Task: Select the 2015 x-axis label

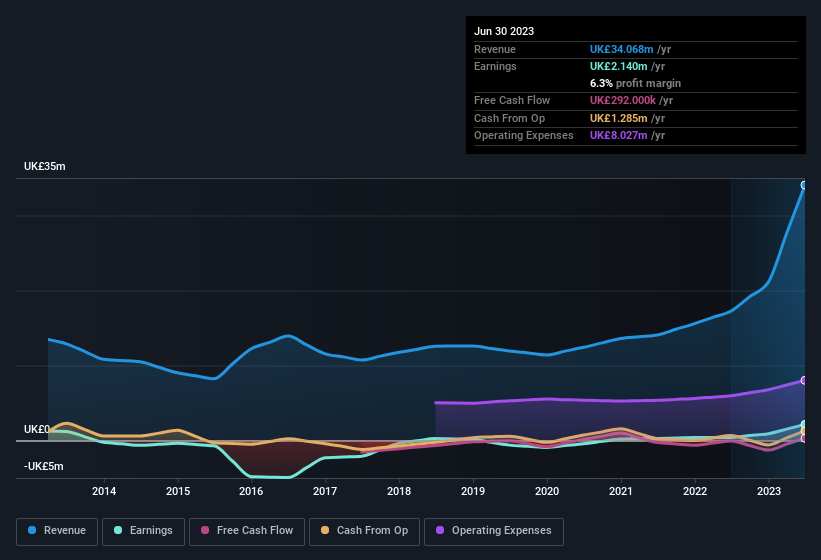Action: click(178, 491)
